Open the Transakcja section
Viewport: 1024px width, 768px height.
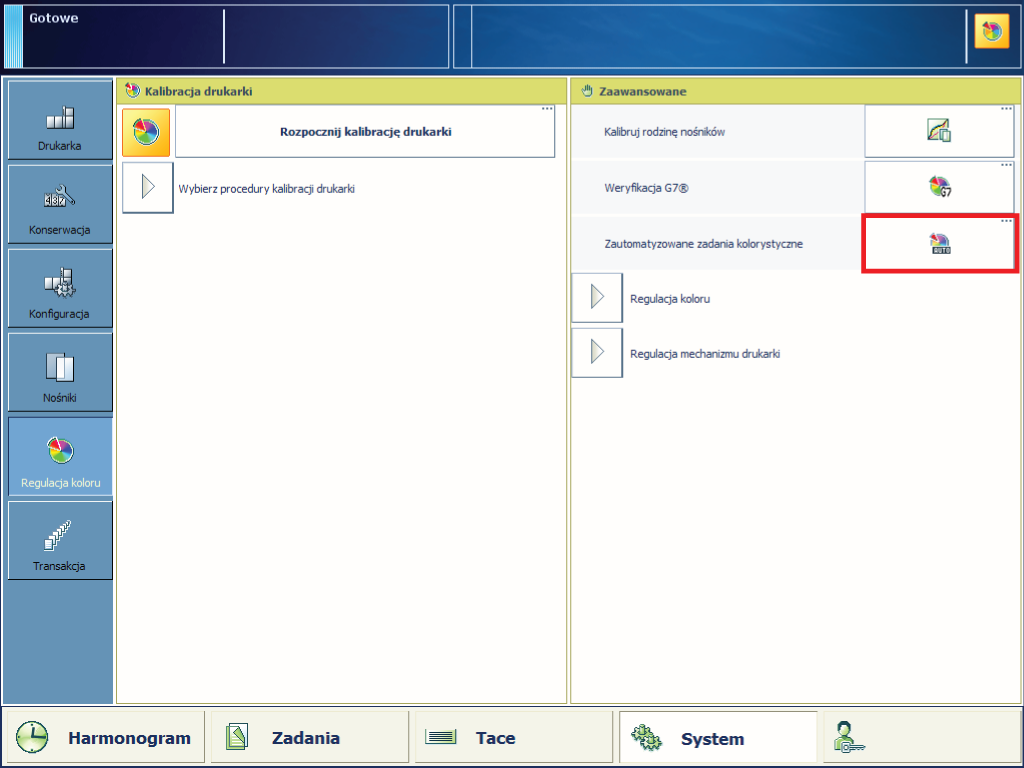[60, 541]
